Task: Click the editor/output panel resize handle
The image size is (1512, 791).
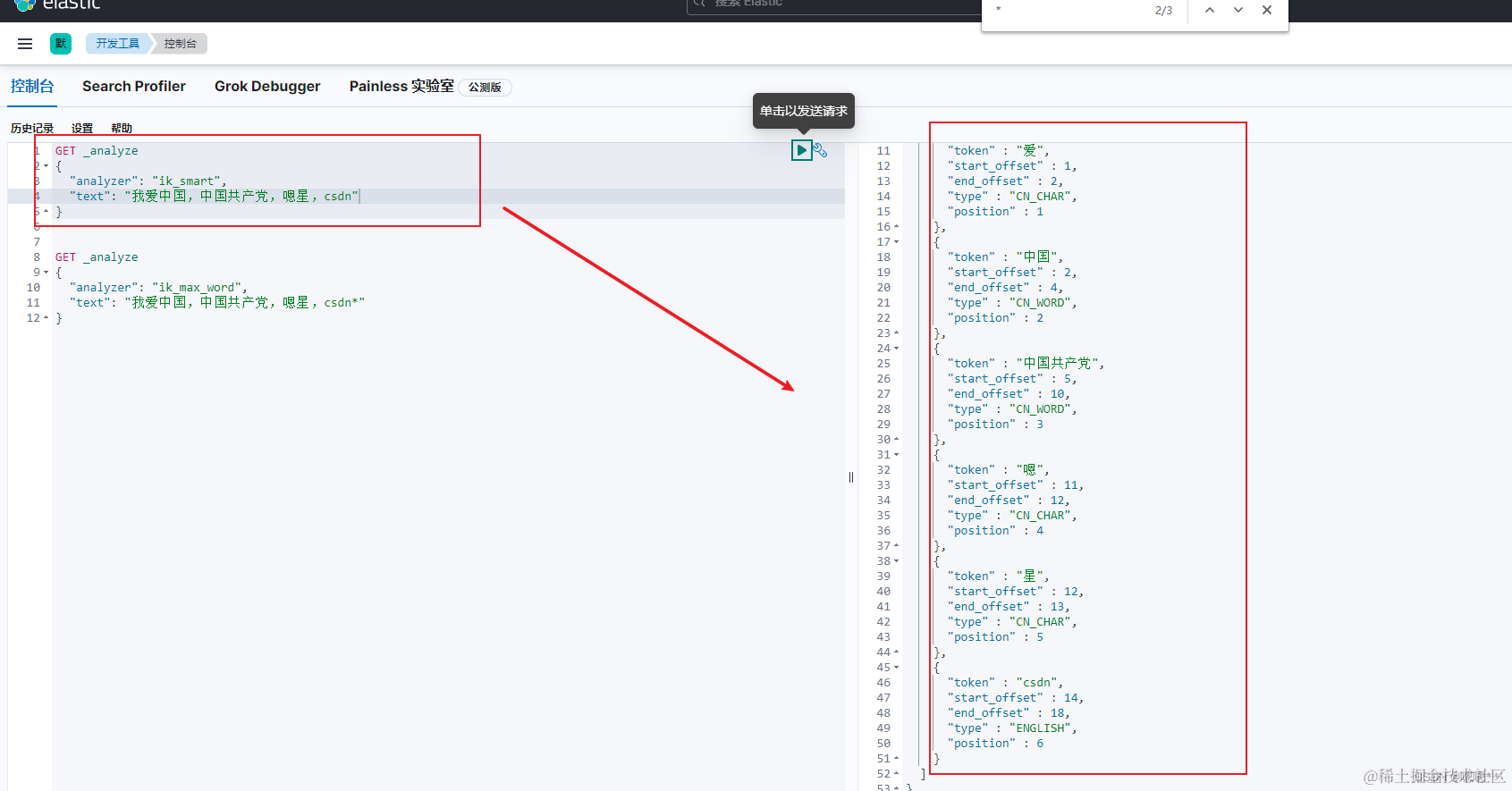Action: pos(851,477)
